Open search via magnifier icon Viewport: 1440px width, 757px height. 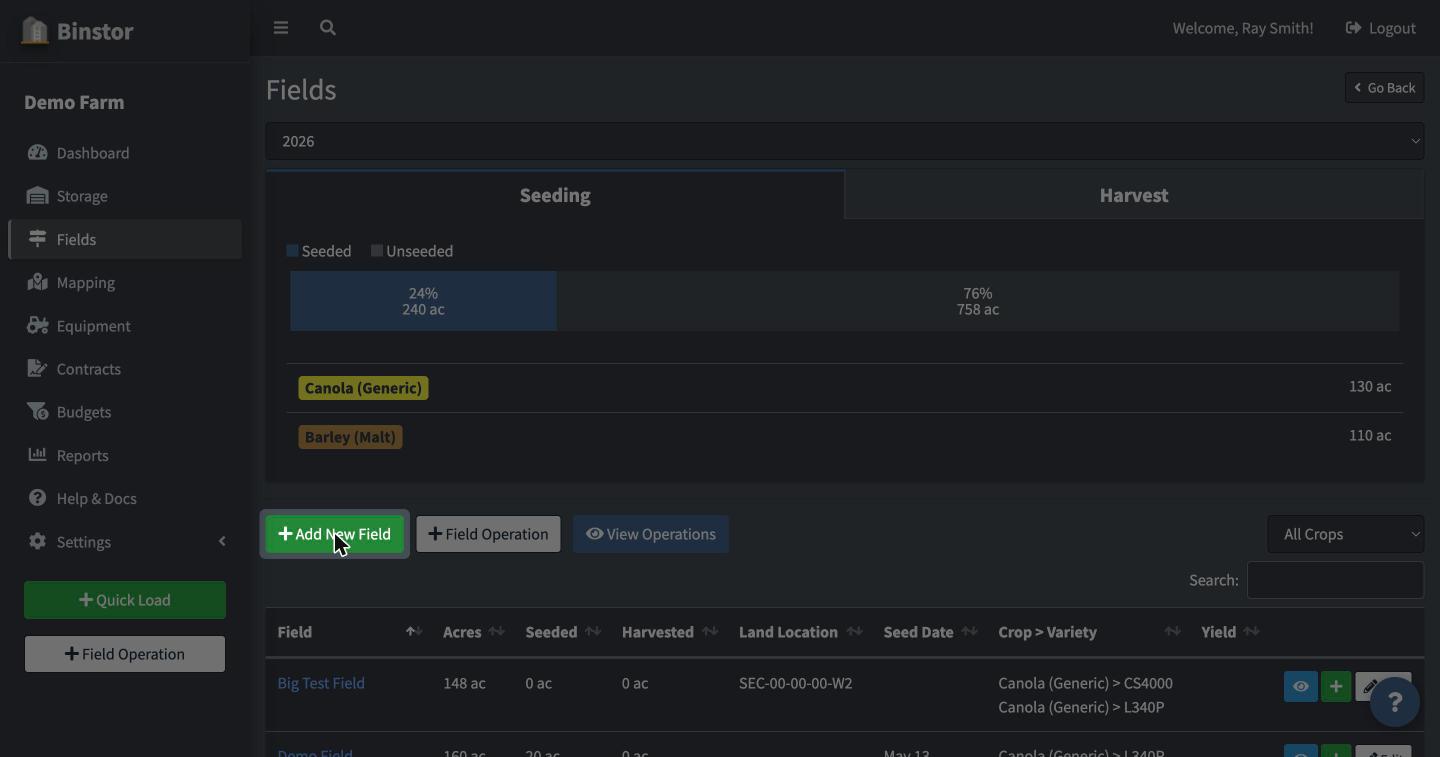click(x=327, y=28)
